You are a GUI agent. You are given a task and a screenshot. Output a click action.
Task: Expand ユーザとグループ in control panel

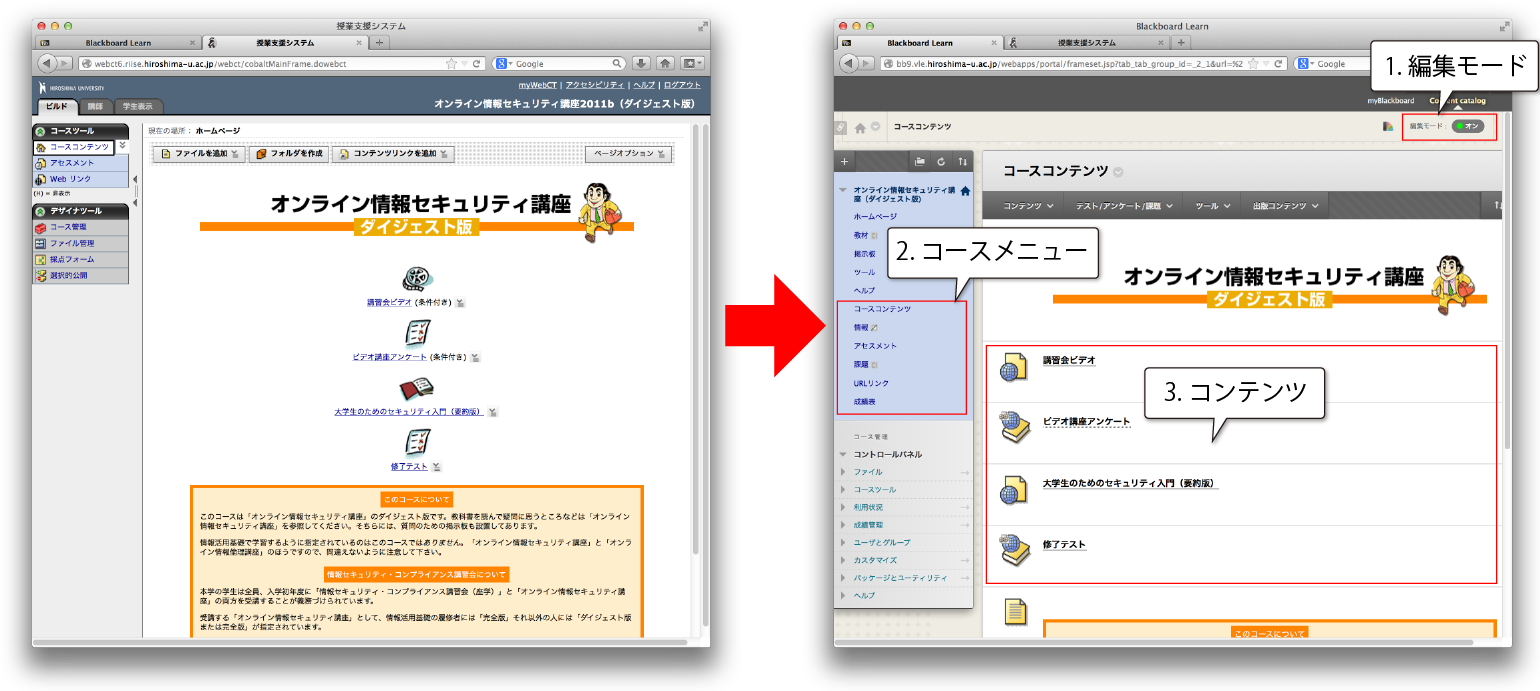coord(844,542)
